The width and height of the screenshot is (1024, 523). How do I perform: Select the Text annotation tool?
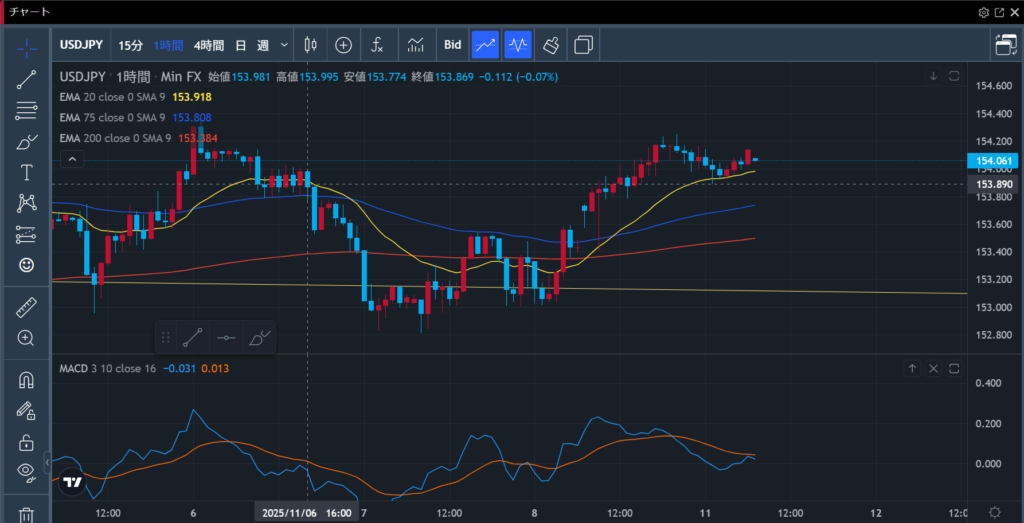click(27, 172)
